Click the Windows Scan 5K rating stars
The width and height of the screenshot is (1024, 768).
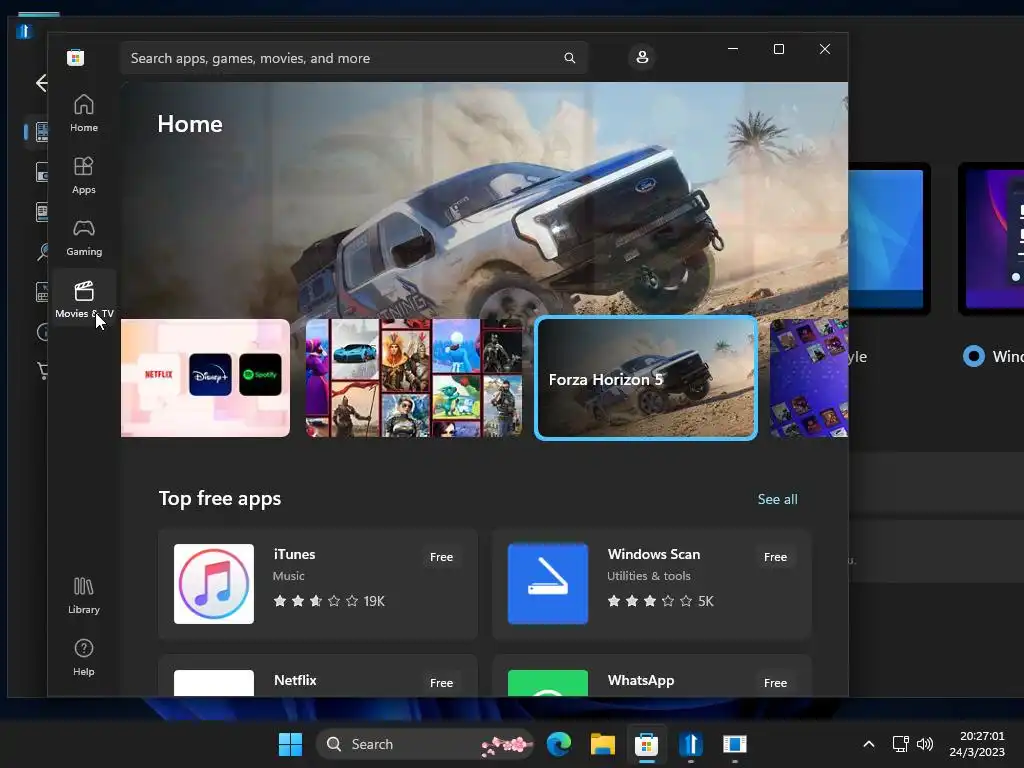tap(650, 601)
